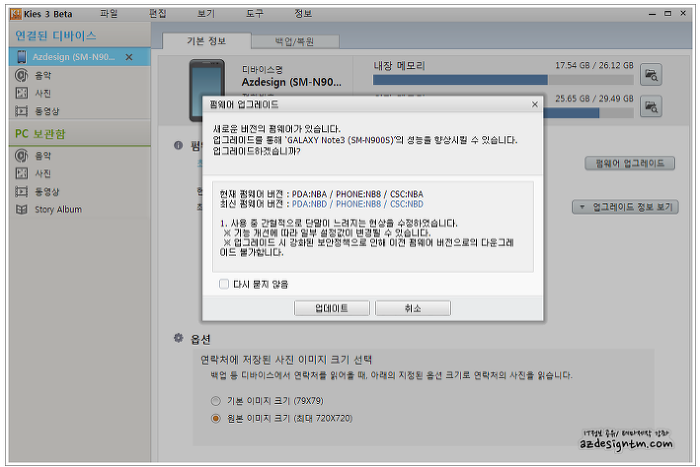Check the 다시 묻지 않음 checkbox
The image size is (700, 467).
(224, 284)
